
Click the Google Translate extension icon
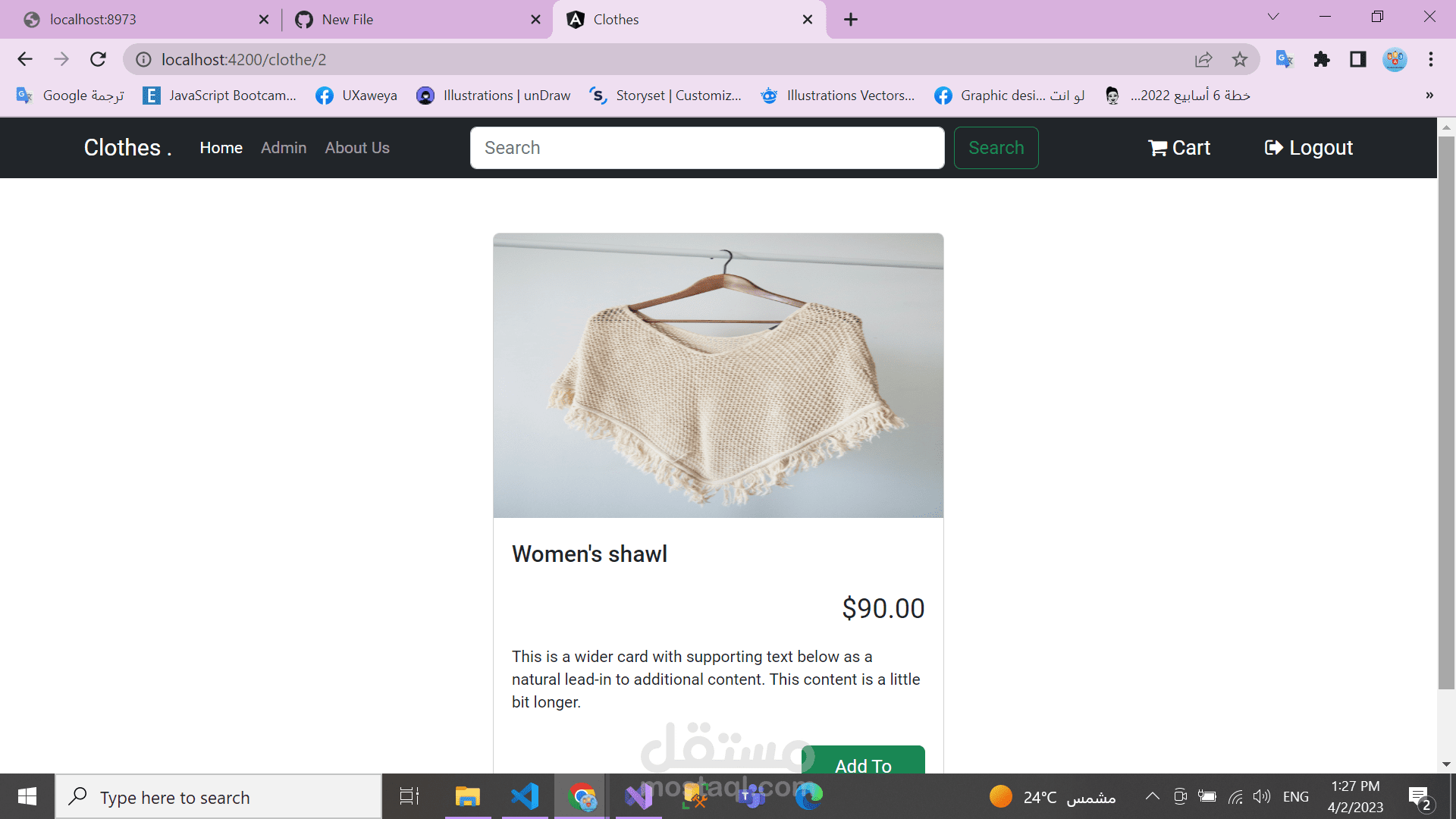[1284, 59]
